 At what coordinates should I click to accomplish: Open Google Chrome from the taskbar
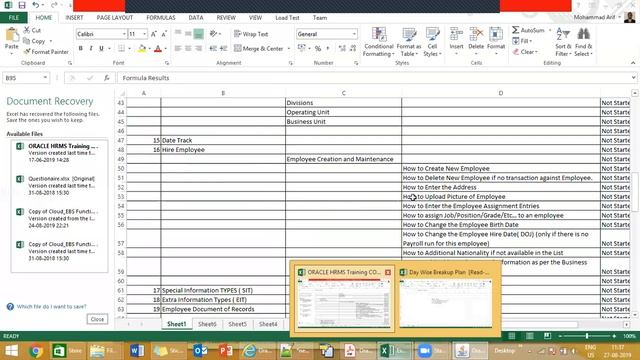tap(36, 351)
